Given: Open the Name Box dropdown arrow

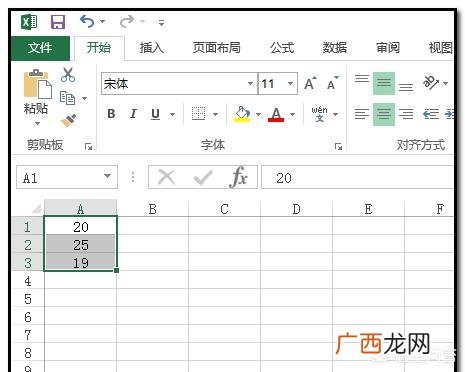Looking at the screenshot, I should pos(107,176).
